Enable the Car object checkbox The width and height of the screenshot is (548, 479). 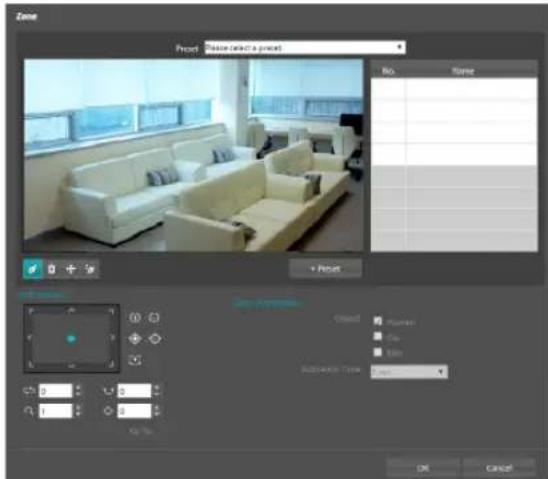click(x=377, y=336)
